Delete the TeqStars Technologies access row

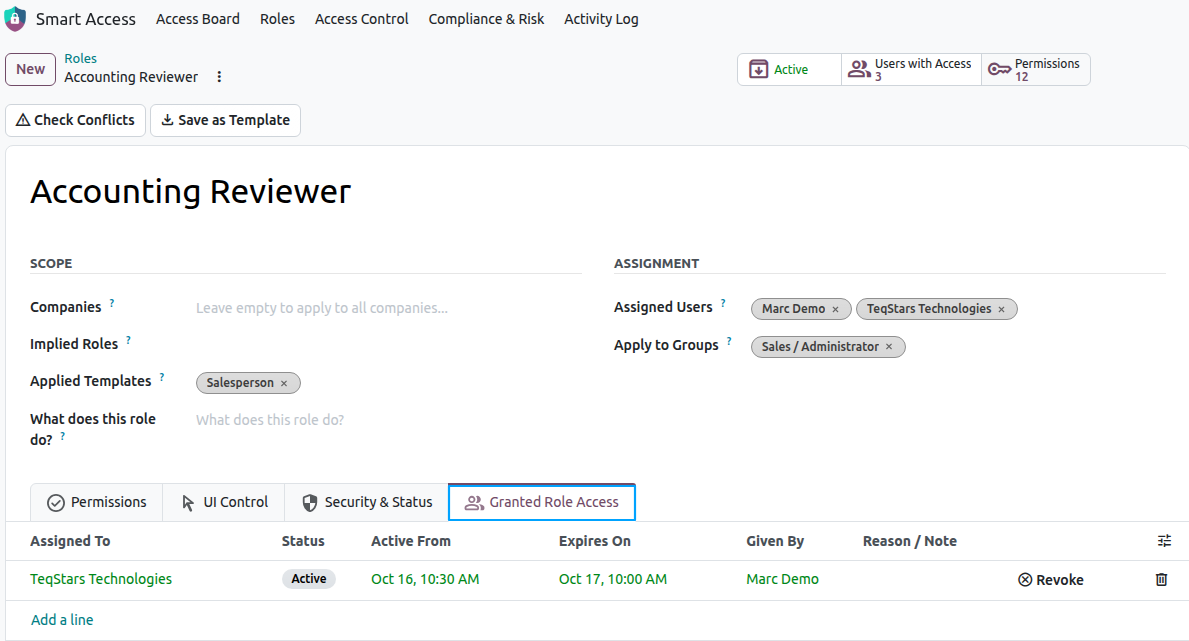pos(1161,580)
